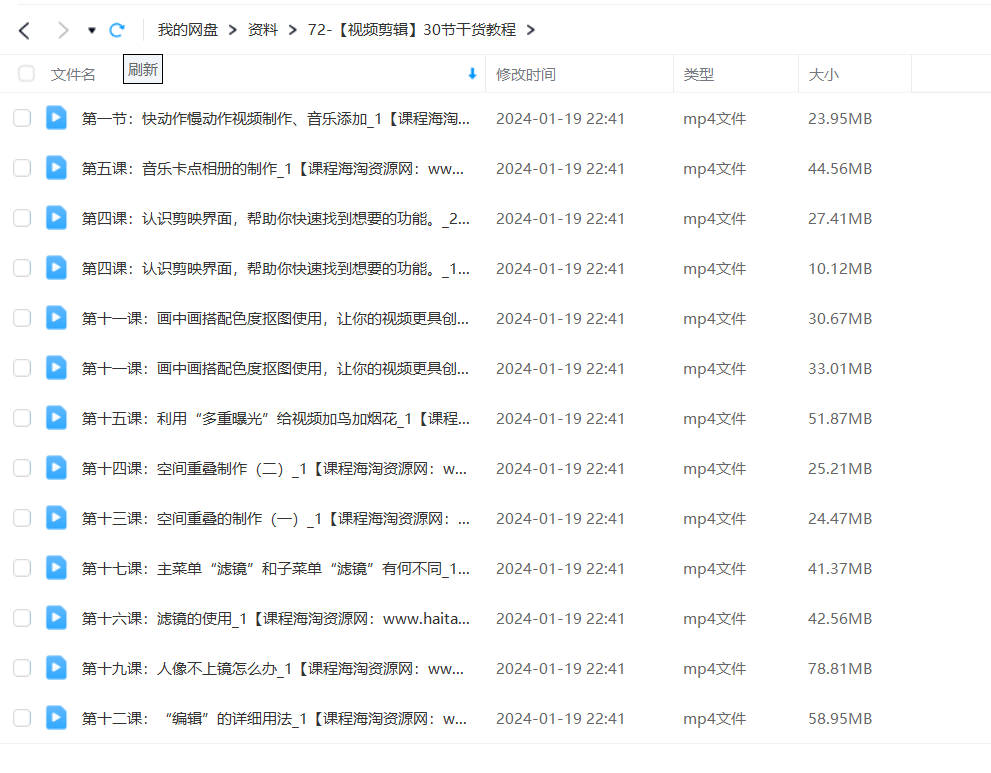Check the box for 第四课 10.12MB file
The image size is (991, 773).
pos(22,268)
